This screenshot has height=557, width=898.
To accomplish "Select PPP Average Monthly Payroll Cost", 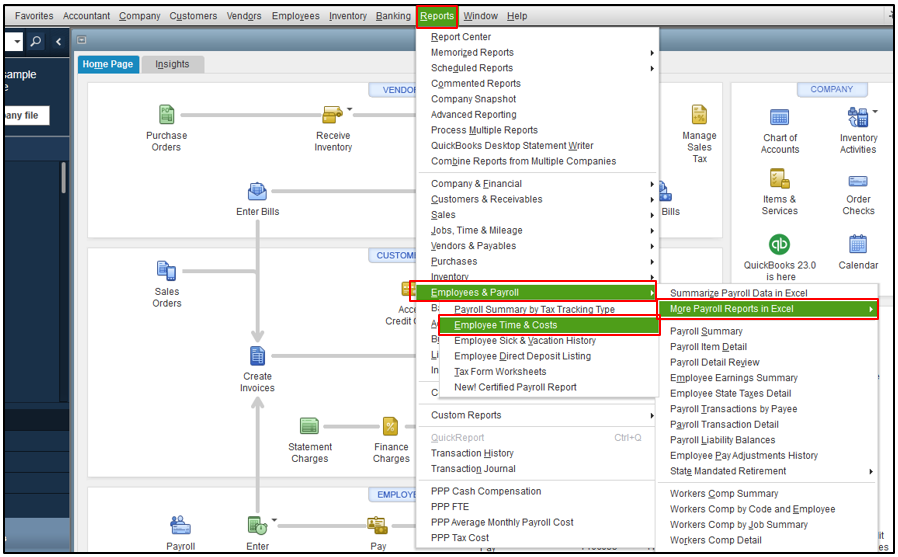I will (x=502, y=522).
